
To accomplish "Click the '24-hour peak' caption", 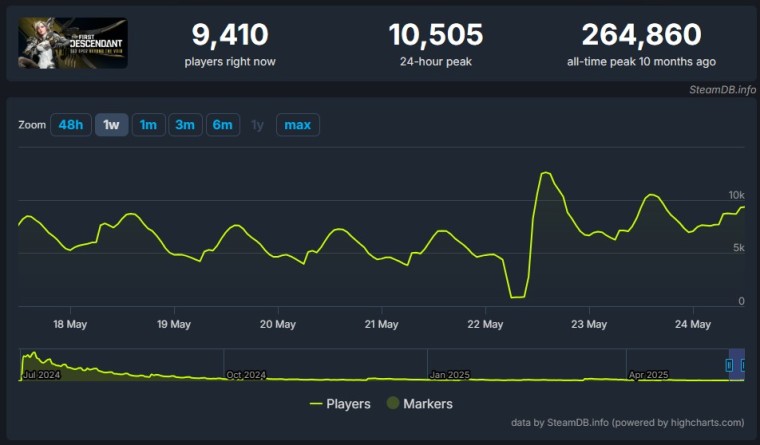I will (436, 62).
